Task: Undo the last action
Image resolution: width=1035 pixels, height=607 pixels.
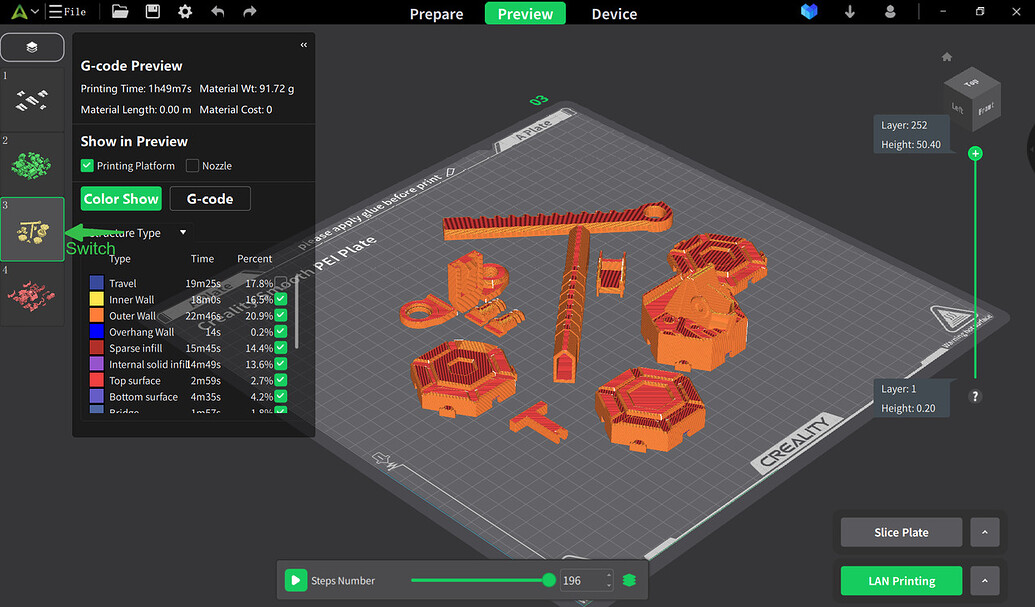Action: [218, 12]
